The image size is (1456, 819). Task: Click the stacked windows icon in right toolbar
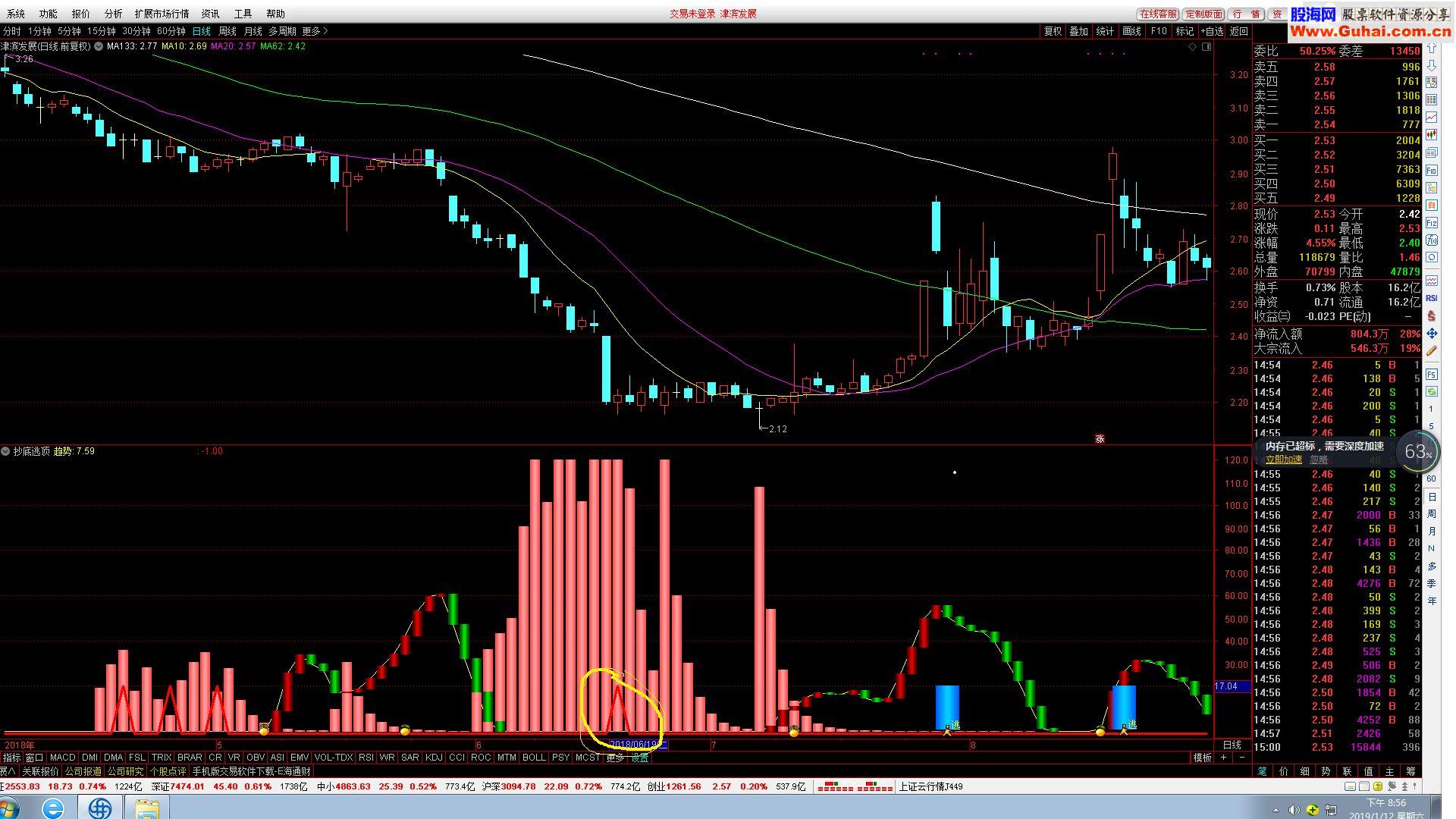(1431, 152)
